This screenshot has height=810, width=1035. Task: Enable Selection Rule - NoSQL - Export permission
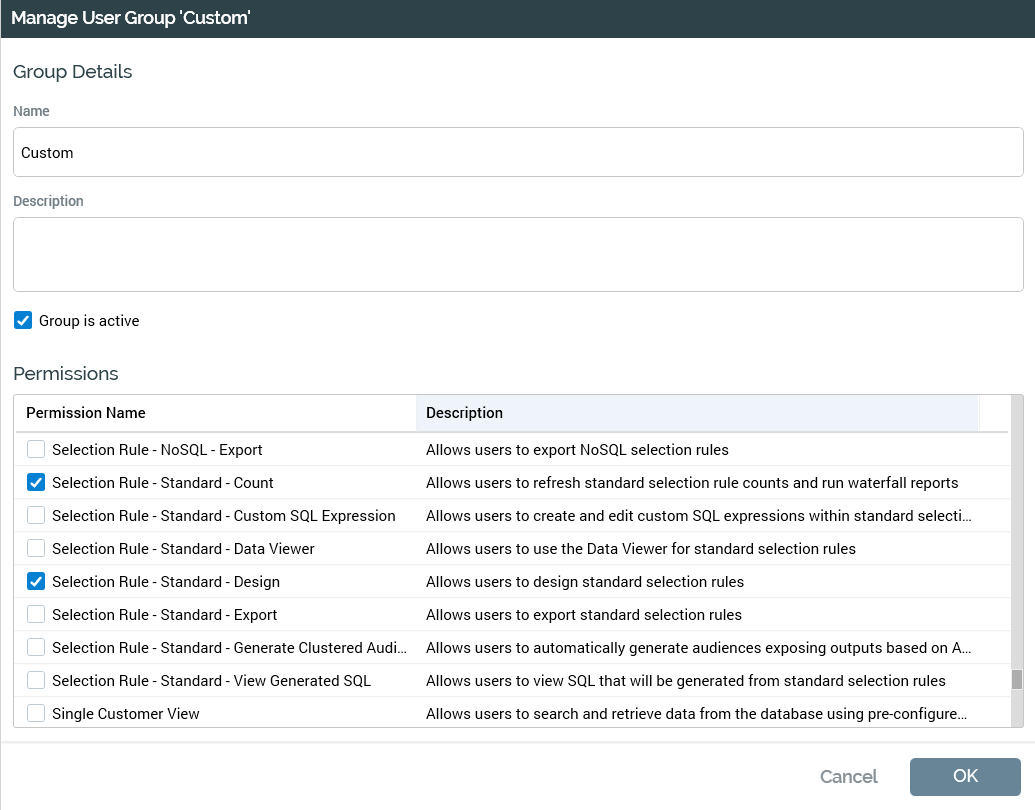click(x=36, y=449)
